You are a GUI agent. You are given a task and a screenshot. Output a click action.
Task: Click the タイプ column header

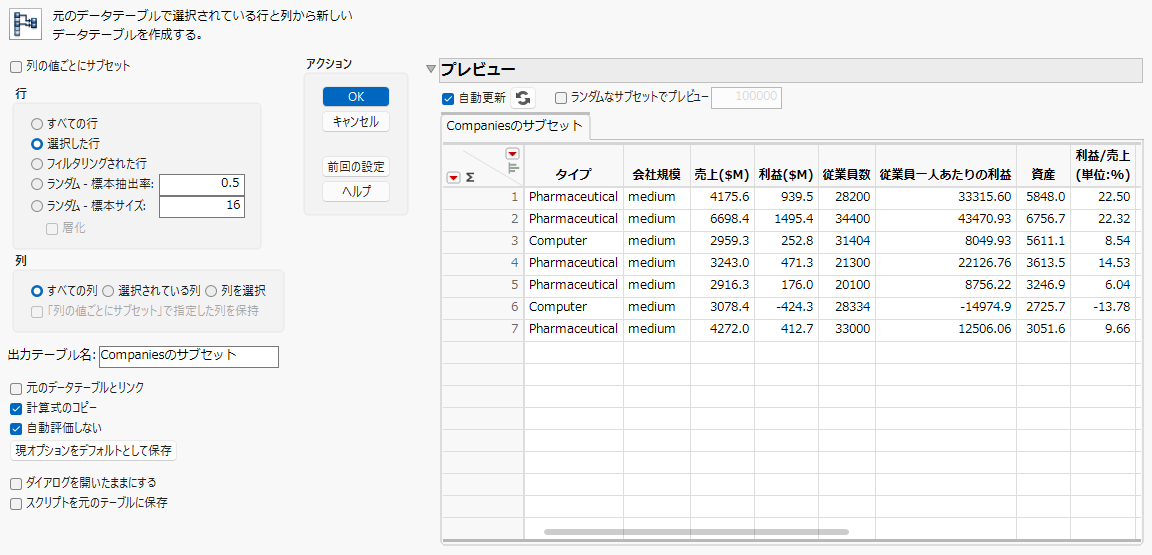[573, 176]
